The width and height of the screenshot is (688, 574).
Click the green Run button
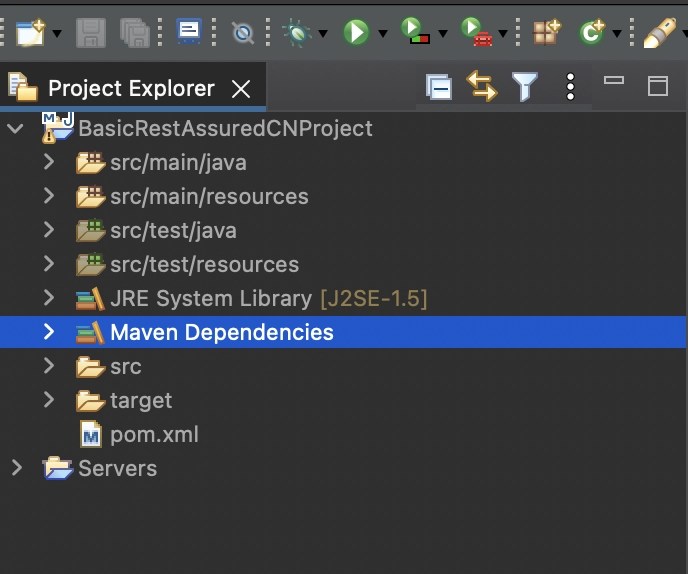[x=356, y=32]
